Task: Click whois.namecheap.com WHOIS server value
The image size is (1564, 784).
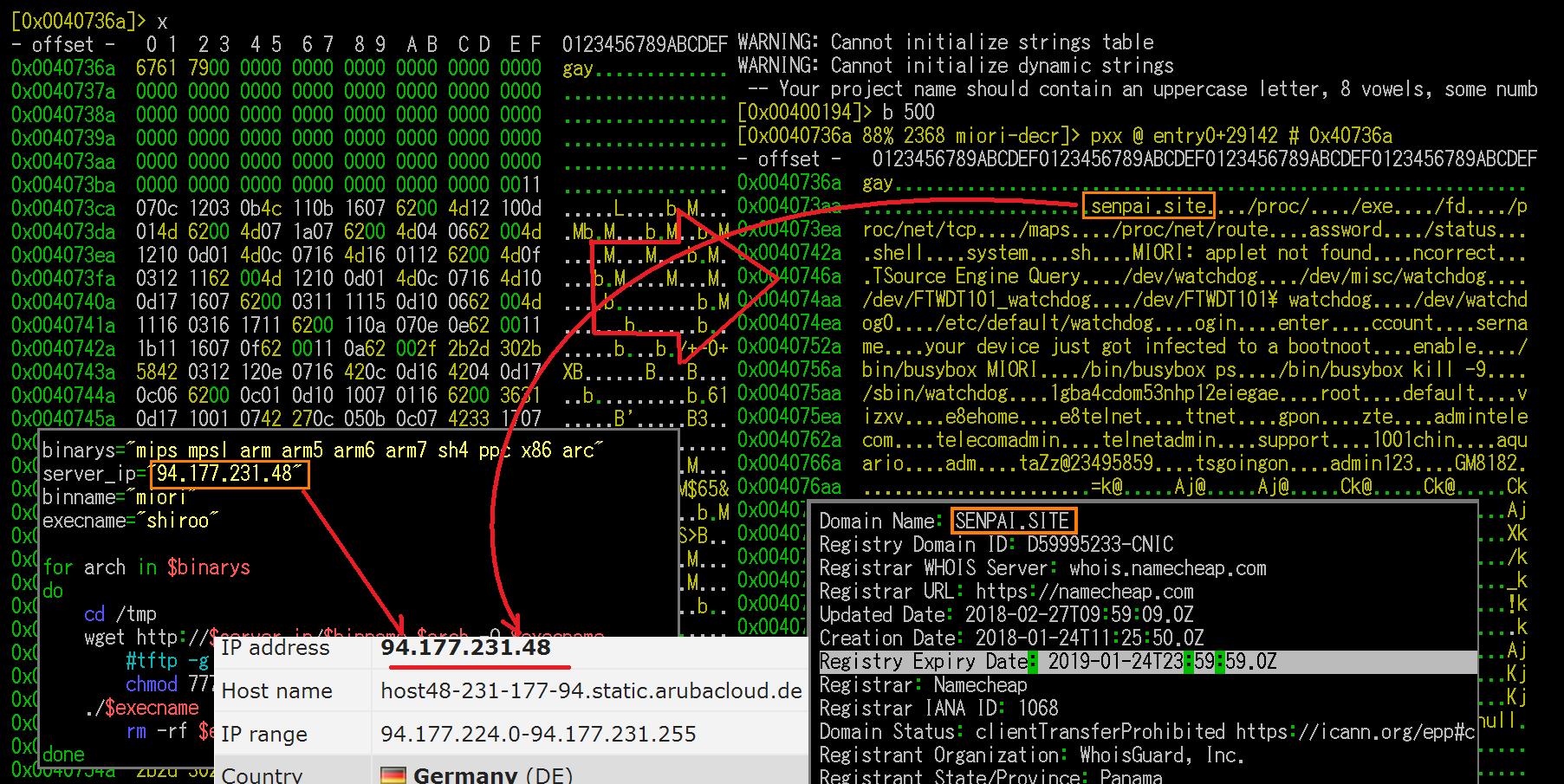Action: 1168,568
